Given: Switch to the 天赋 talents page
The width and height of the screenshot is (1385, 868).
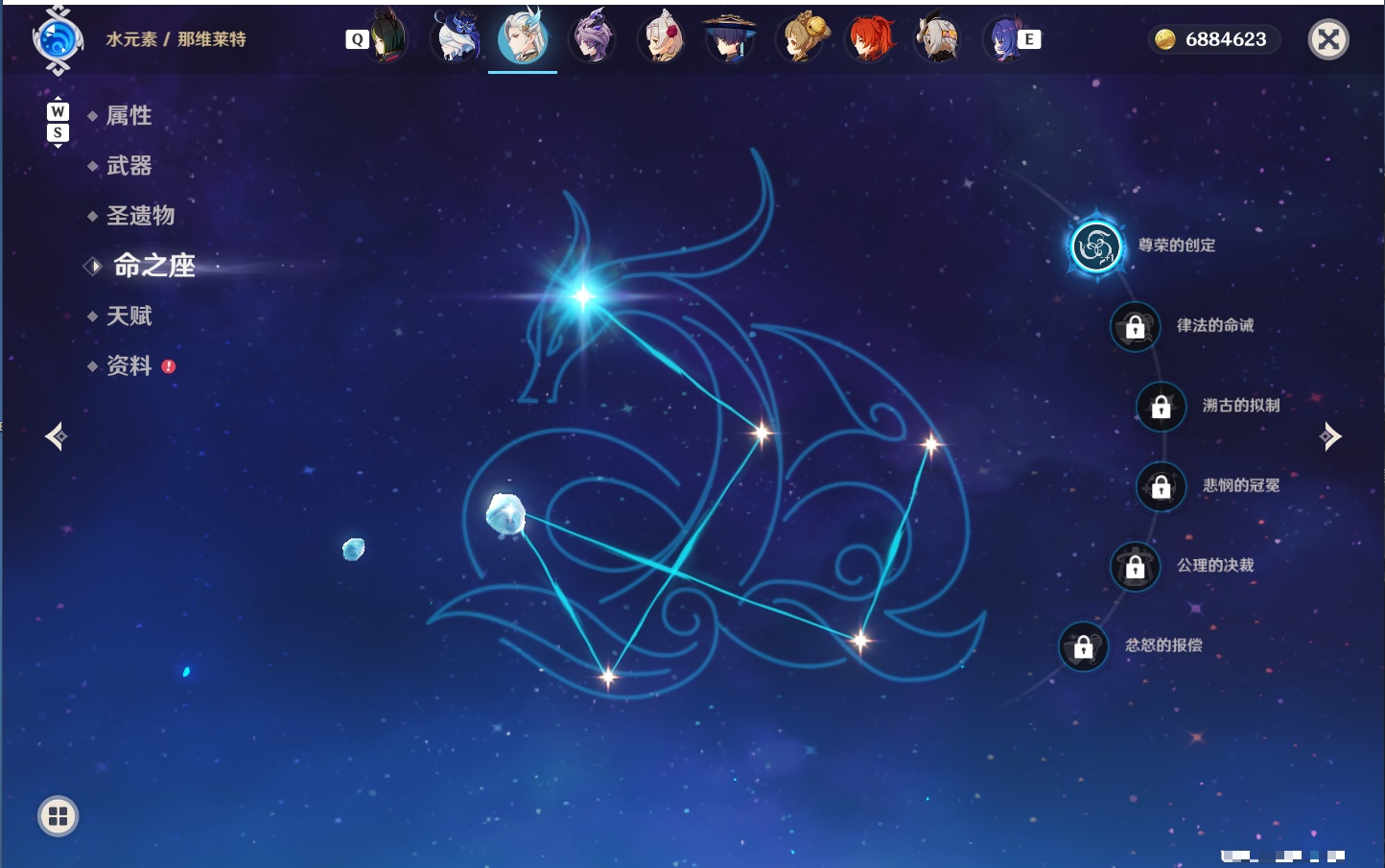Looking at the screenshot, I should (x=129, y=316).
